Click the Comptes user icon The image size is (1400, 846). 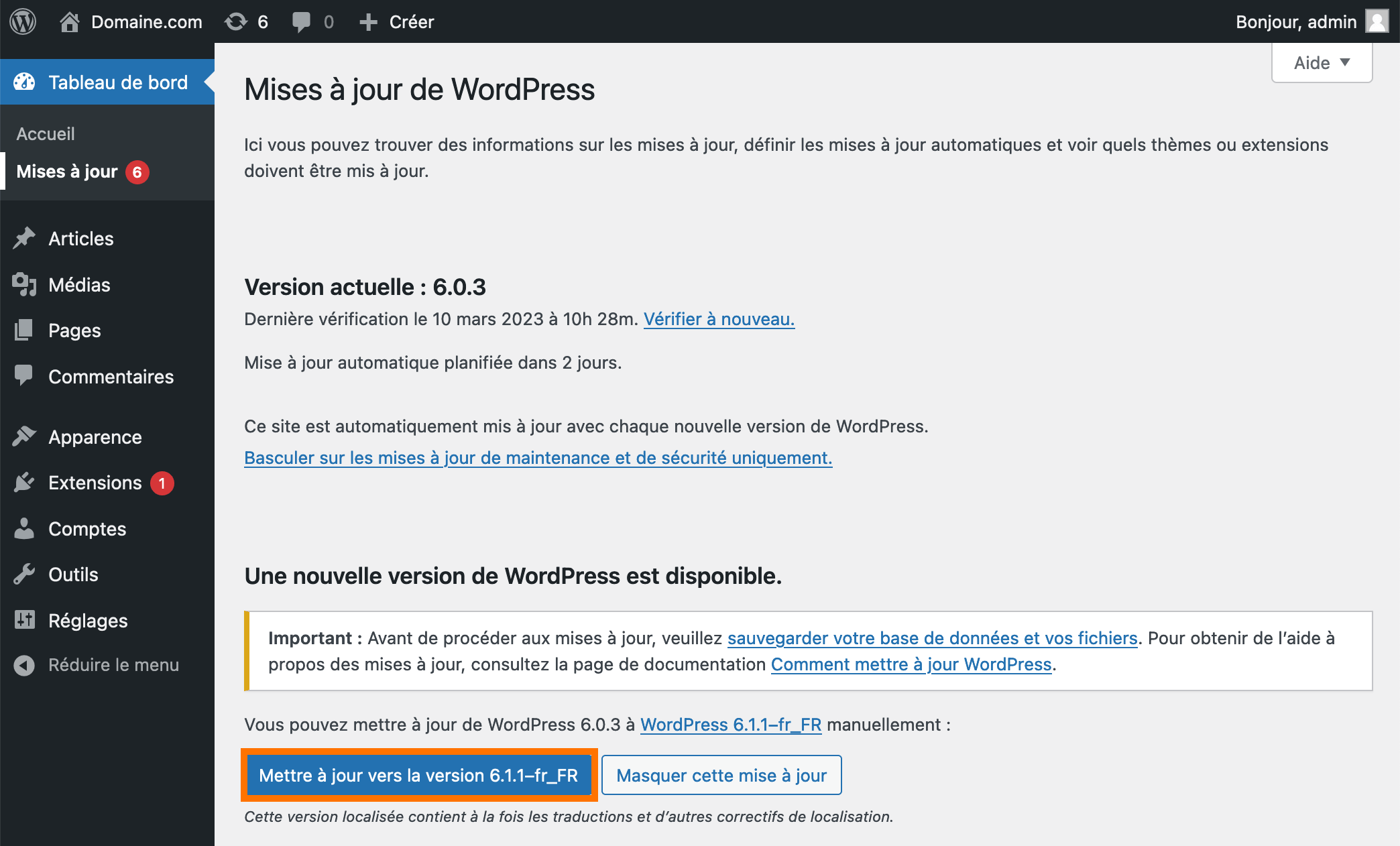point(25,528)
